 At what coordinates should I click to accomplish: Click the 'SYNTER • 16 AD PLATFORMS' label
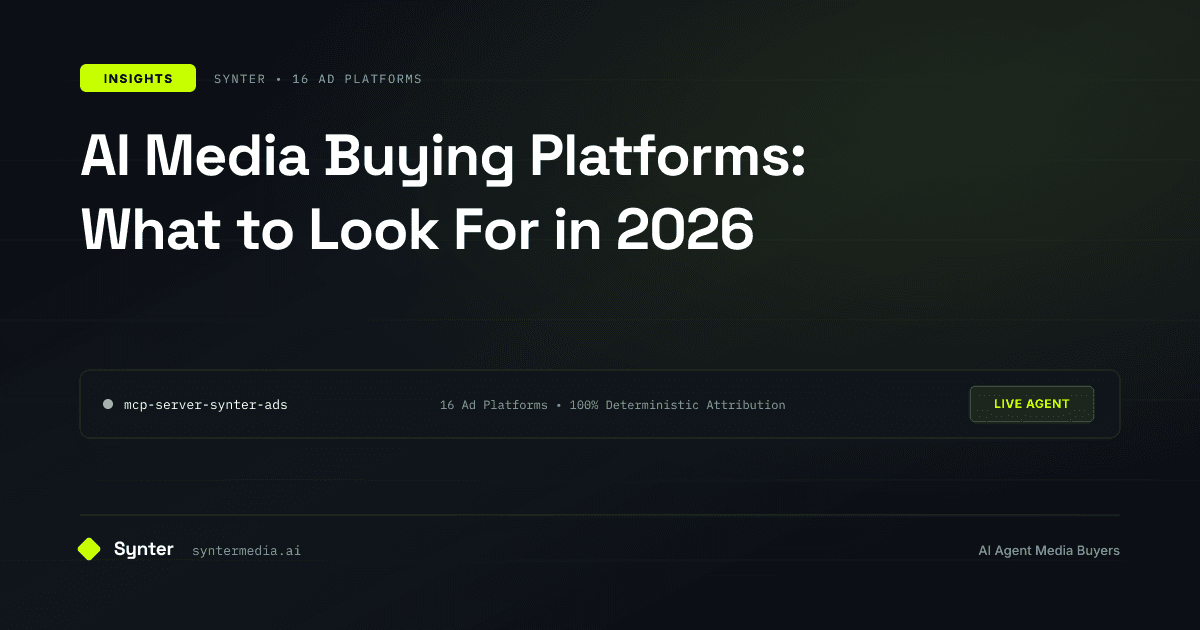click(x=318, y=78)
